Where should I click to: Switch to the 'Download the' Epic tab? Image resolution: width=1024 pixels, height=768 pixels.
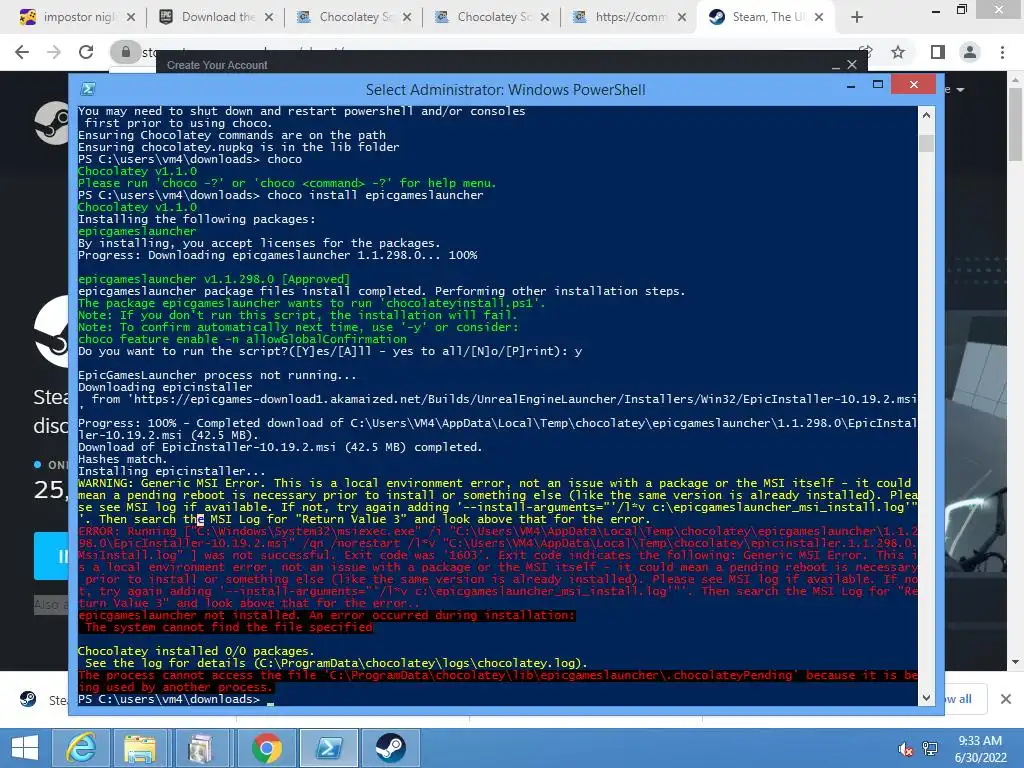click(218, 17)
